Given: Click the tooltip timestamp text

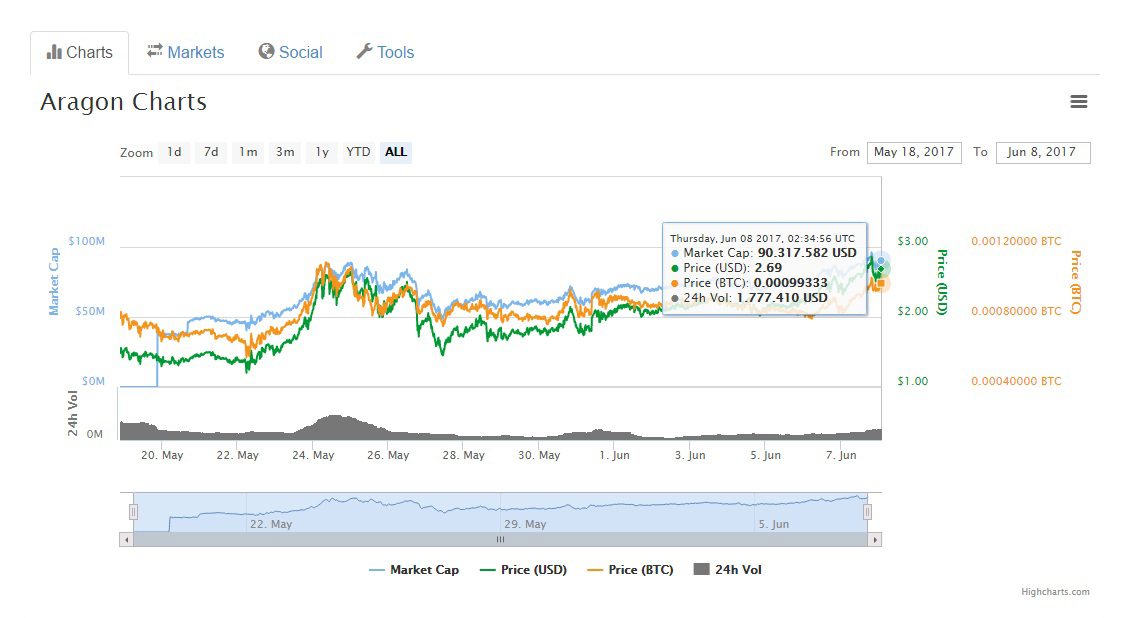Looking at the screenshot, I should click(x=762, y=238).
